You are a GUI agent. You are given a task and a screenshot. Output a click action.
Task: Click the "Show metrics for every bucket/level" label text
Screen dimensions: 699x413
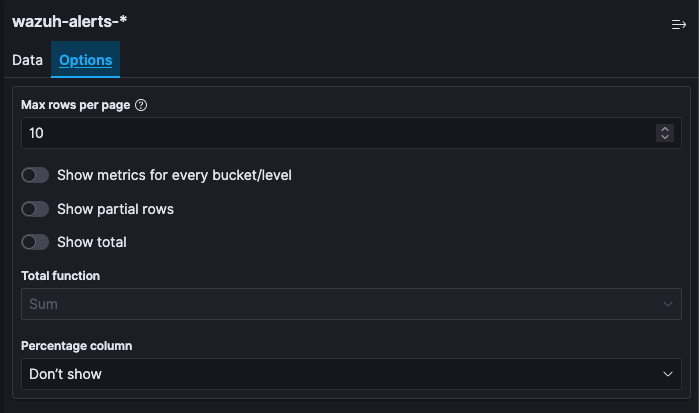174,175
